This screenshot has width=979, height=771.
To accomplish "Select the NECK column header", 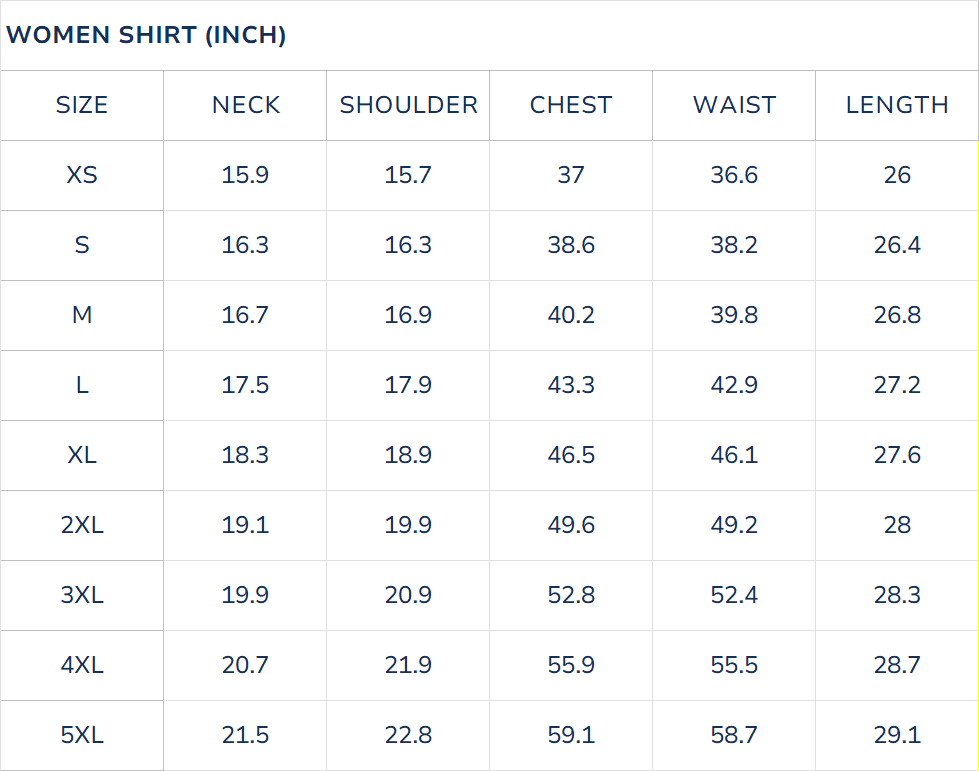I will (245, 105).
